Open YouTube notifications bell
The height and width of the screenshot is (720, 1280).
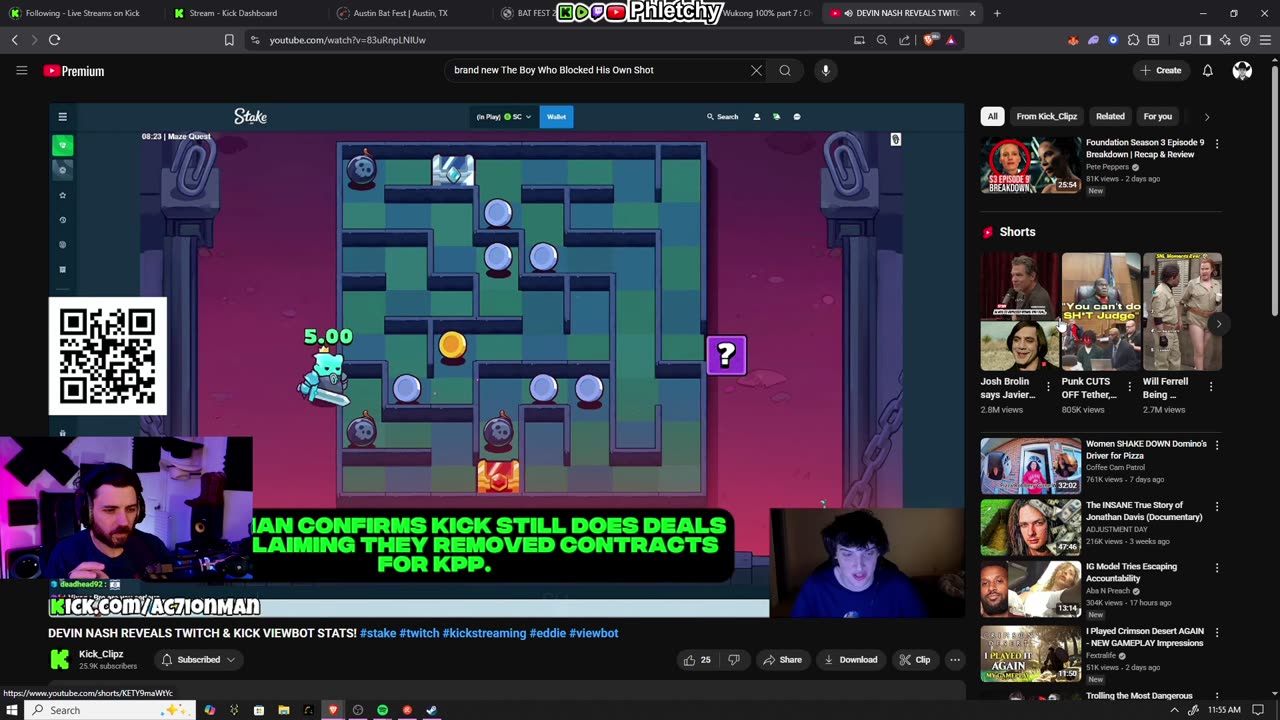[x=1207, y=70]
